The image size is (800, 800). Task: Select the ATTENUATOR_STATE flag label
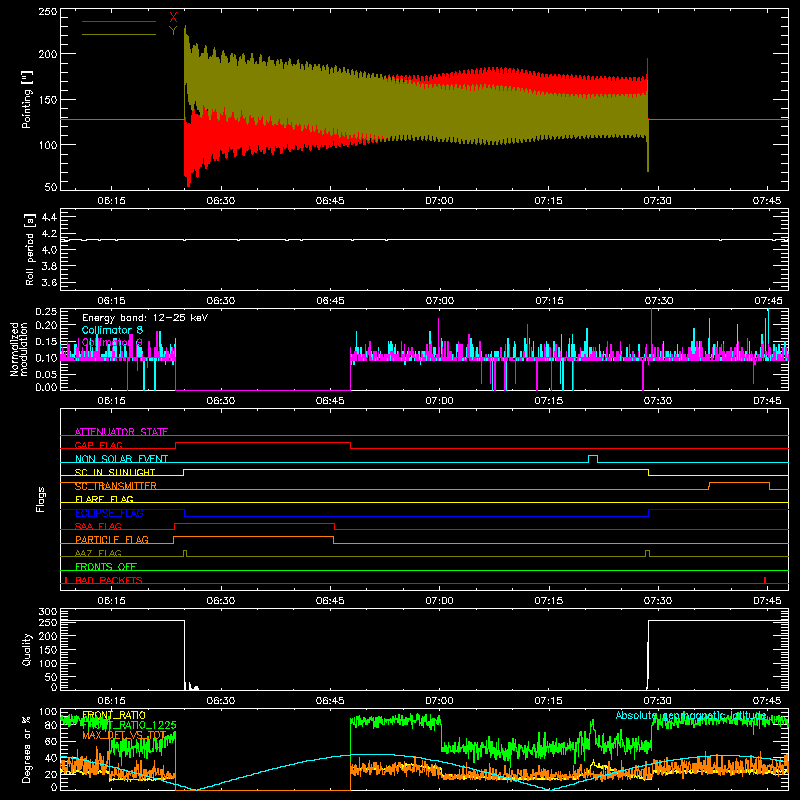(x=121, y=432)
